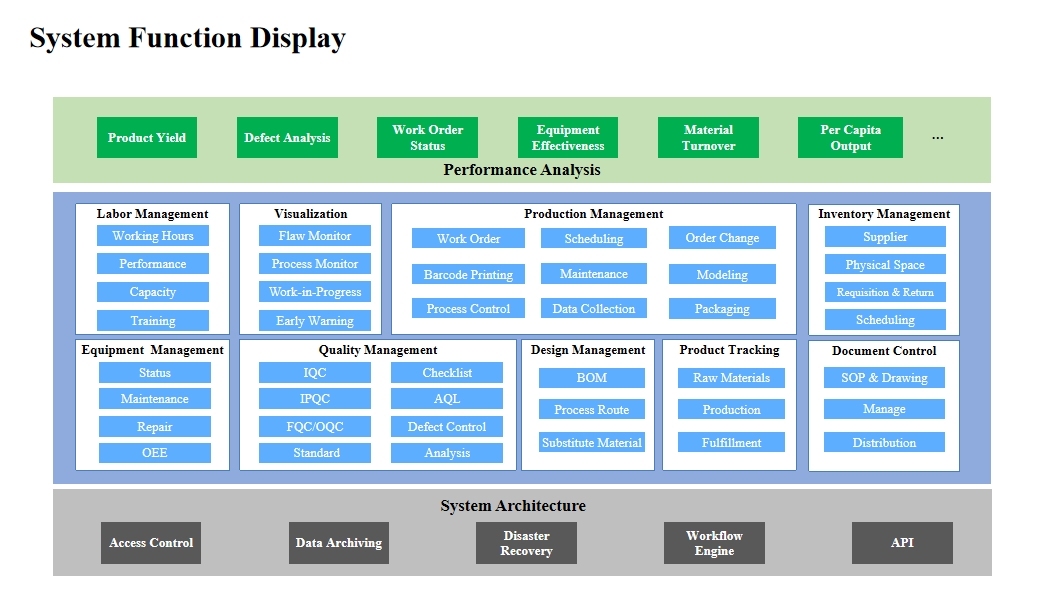Viewport: 1051px width, 606px height.
Task: Click the Disaster Recovery architecture box
Action: point(526,543)
